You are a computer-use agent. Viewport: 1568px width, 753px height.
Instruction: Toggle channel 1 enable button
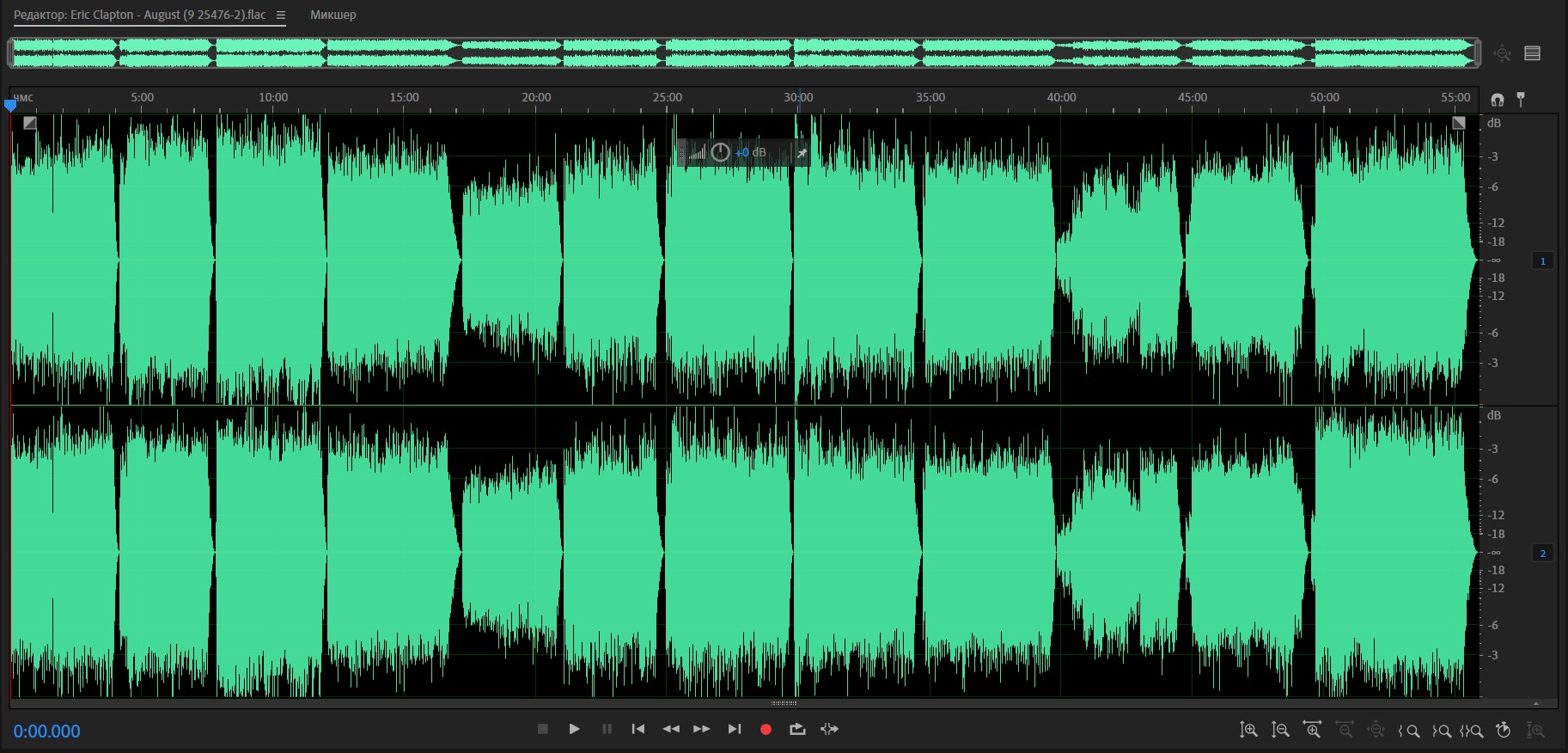[1542, 260]
